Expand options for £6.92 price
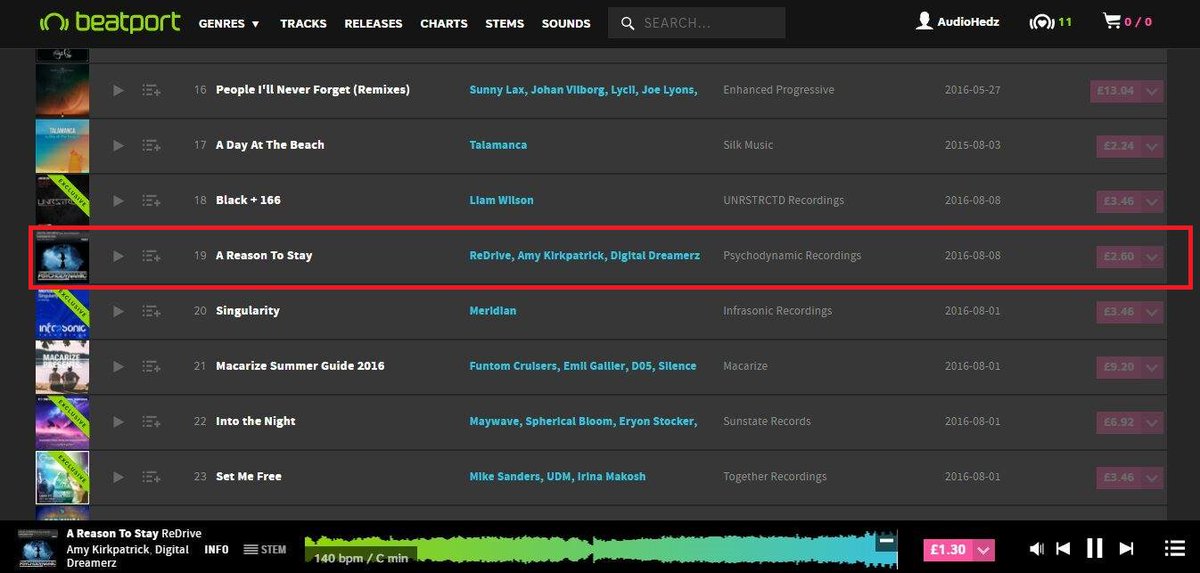 1152,421
